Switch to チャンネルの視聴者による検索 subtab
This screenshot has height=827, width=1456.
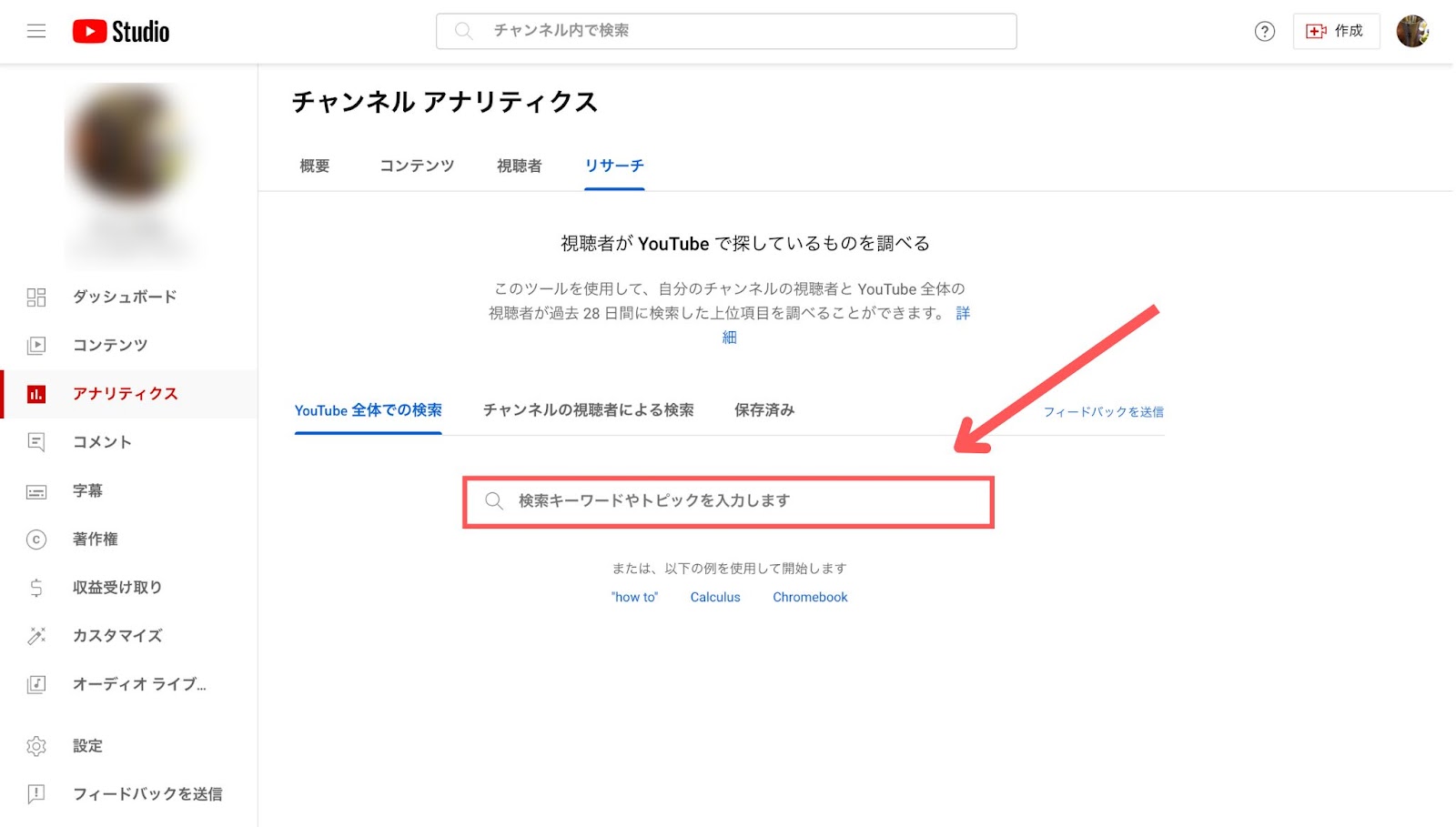[589, 410]
